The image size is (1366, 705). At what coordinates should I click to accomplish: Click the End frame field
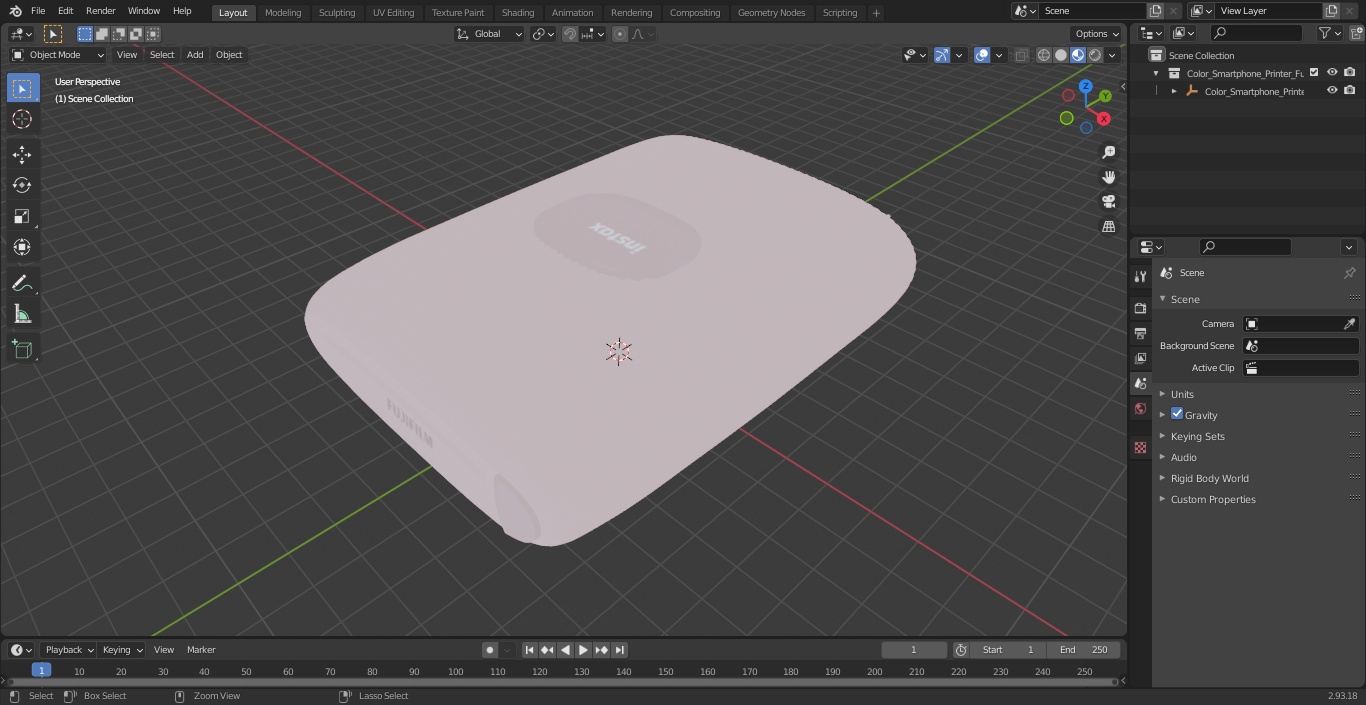1084,650
